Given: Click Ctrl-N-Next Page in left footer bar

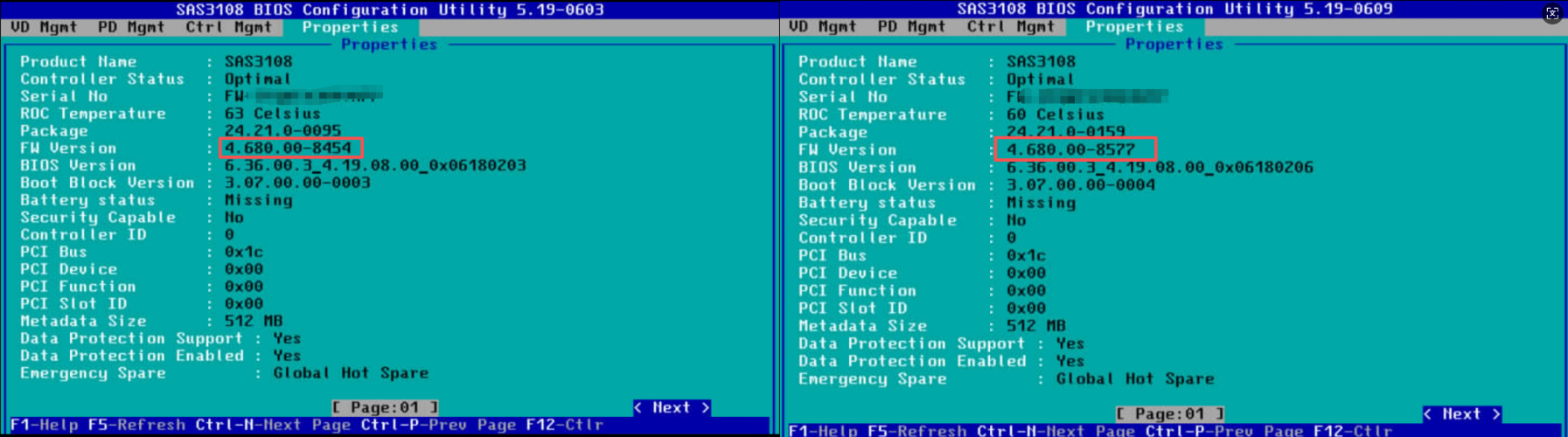Looking at the screenshot, I should [273, 425].
